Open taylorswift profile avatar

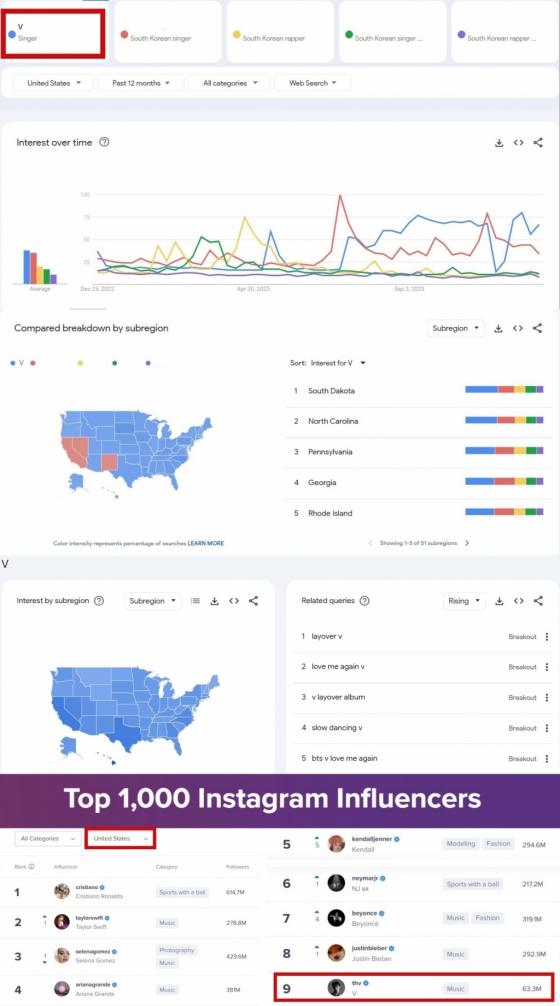point(62,923)
